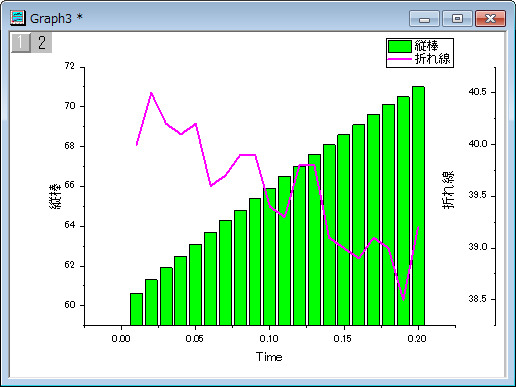Image resolution: width=516 pixels, height=387 pixels.
Task: Select the left axis title 縦棒
Action: point(55,196)
